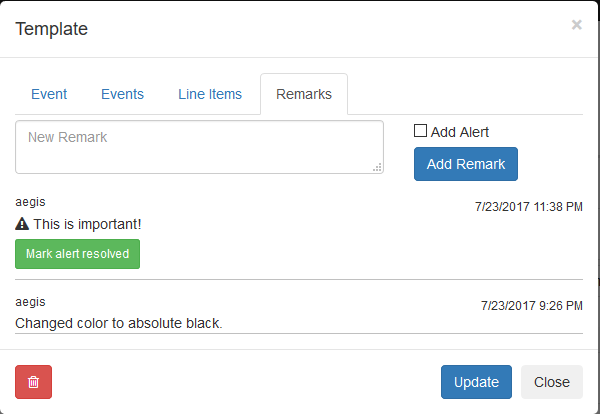This screenshot has width=600, height=414.
Task: Click the red trash delete button
Action: (33, 382)
